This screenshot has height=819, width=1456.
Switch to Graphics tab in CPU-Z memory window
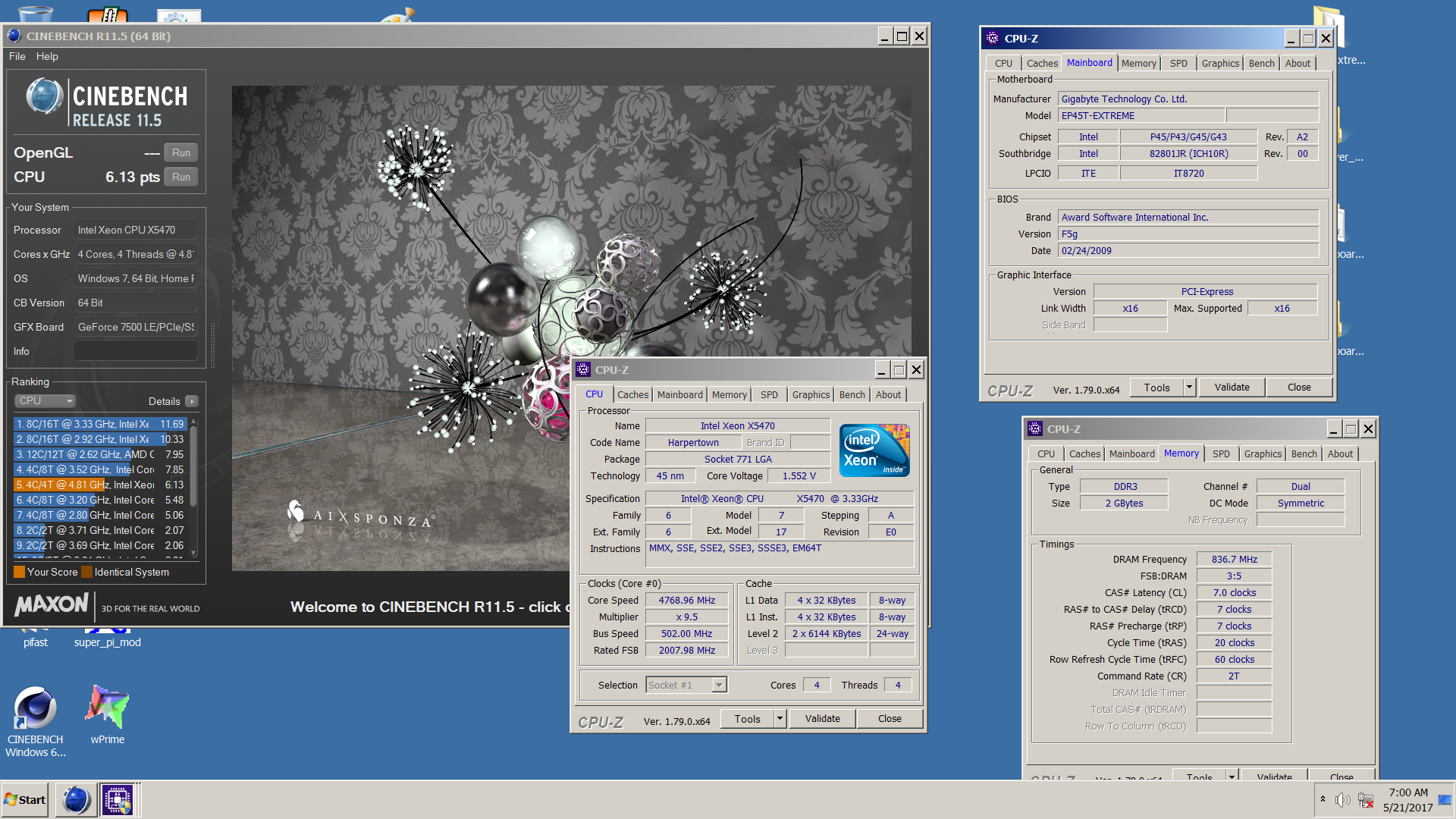(x=1263, y=453)
